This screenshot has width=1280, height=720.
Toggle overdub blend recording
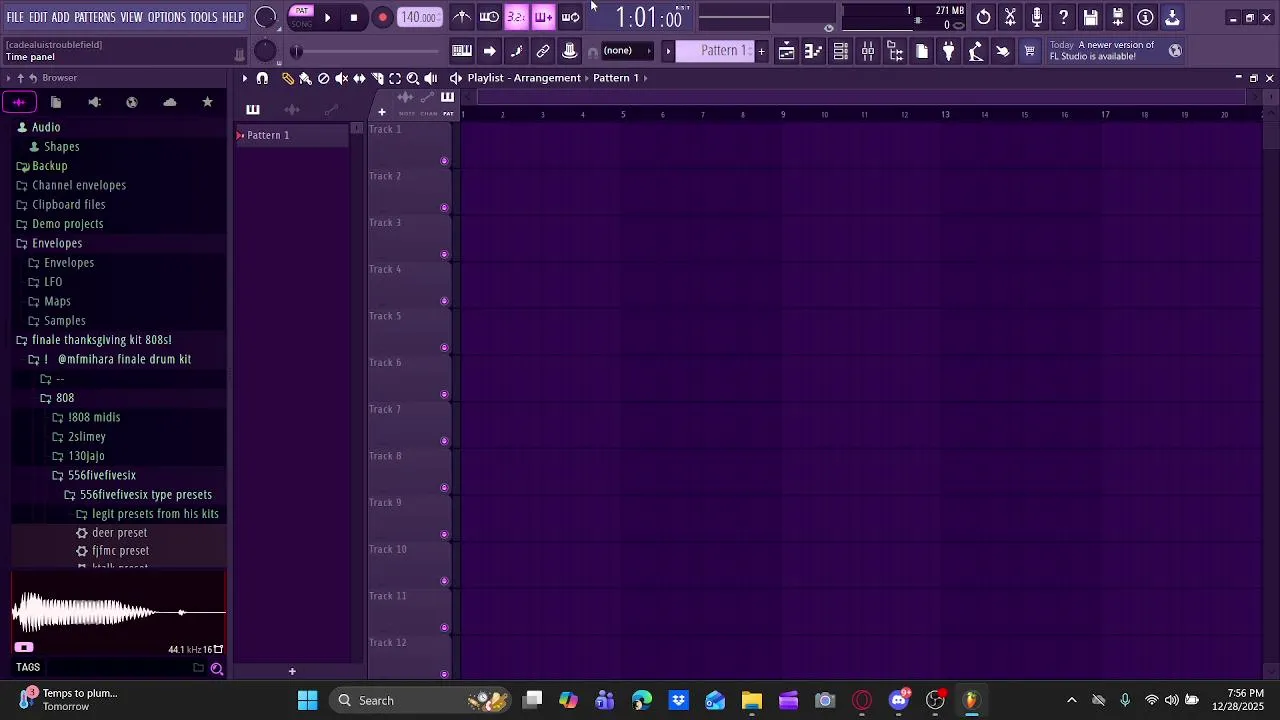543,17
